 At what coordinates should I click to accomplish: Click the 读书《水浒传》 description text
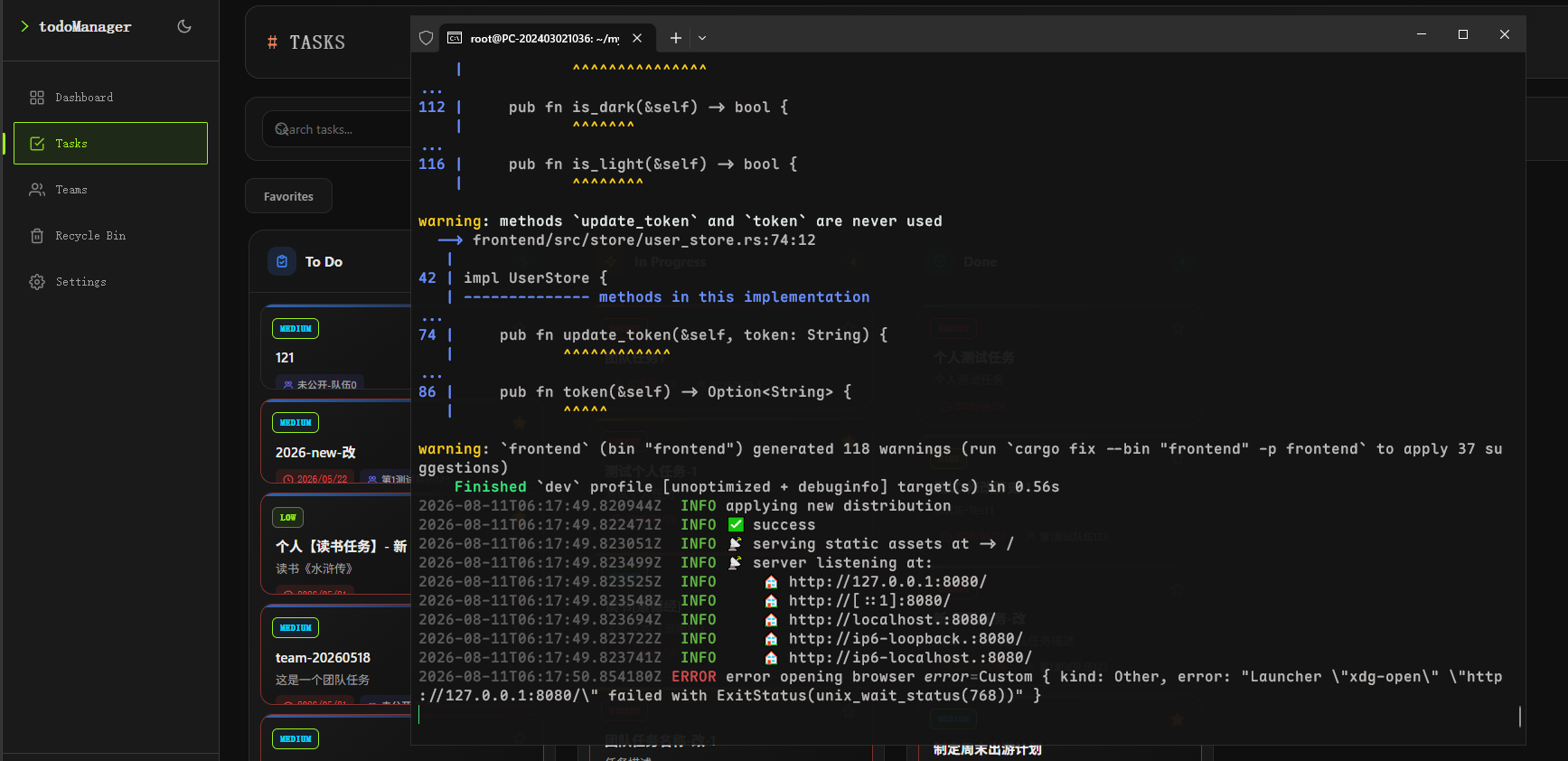click(314, 568)
